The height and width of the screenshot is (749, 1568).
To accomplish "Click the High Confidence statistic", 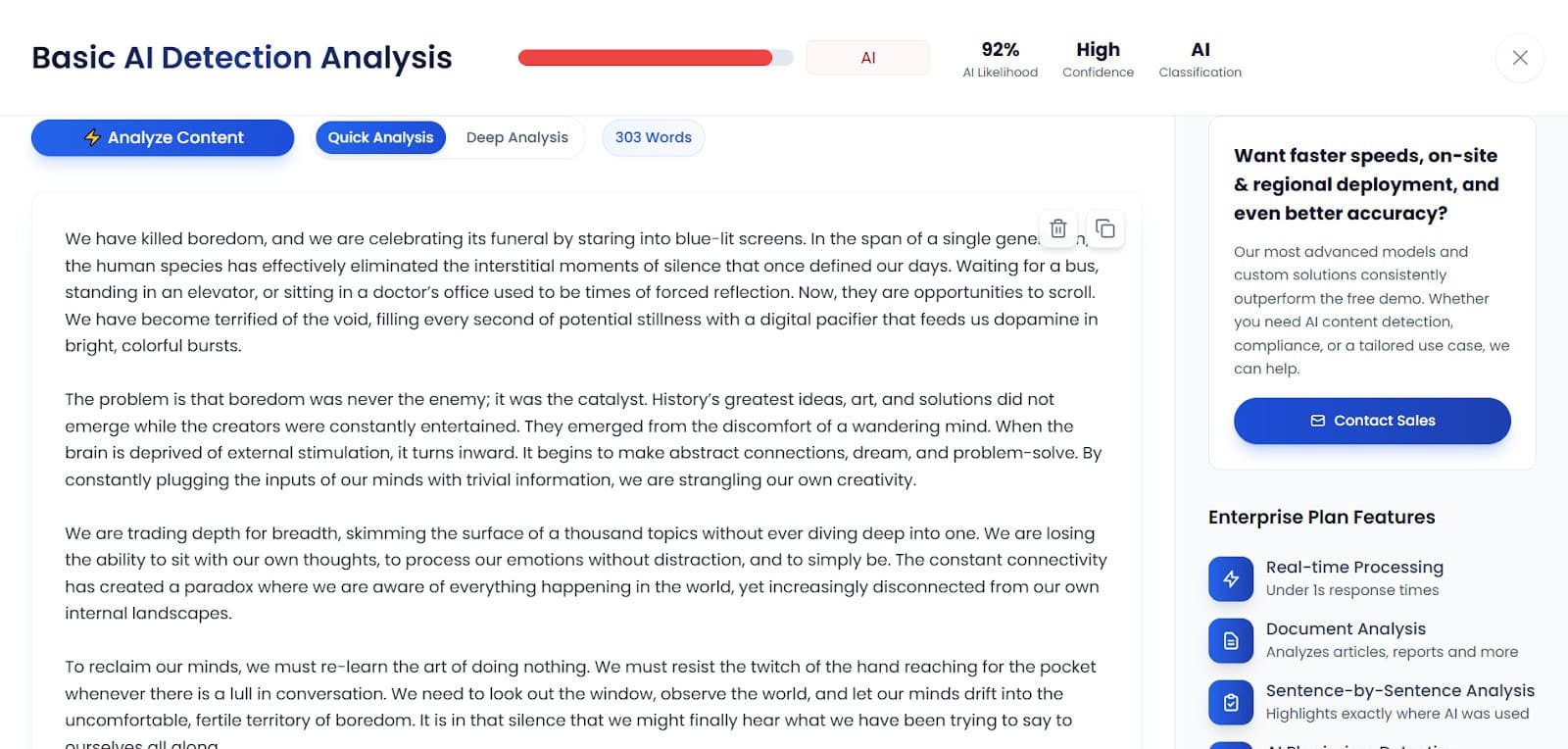I will 1098,59.
